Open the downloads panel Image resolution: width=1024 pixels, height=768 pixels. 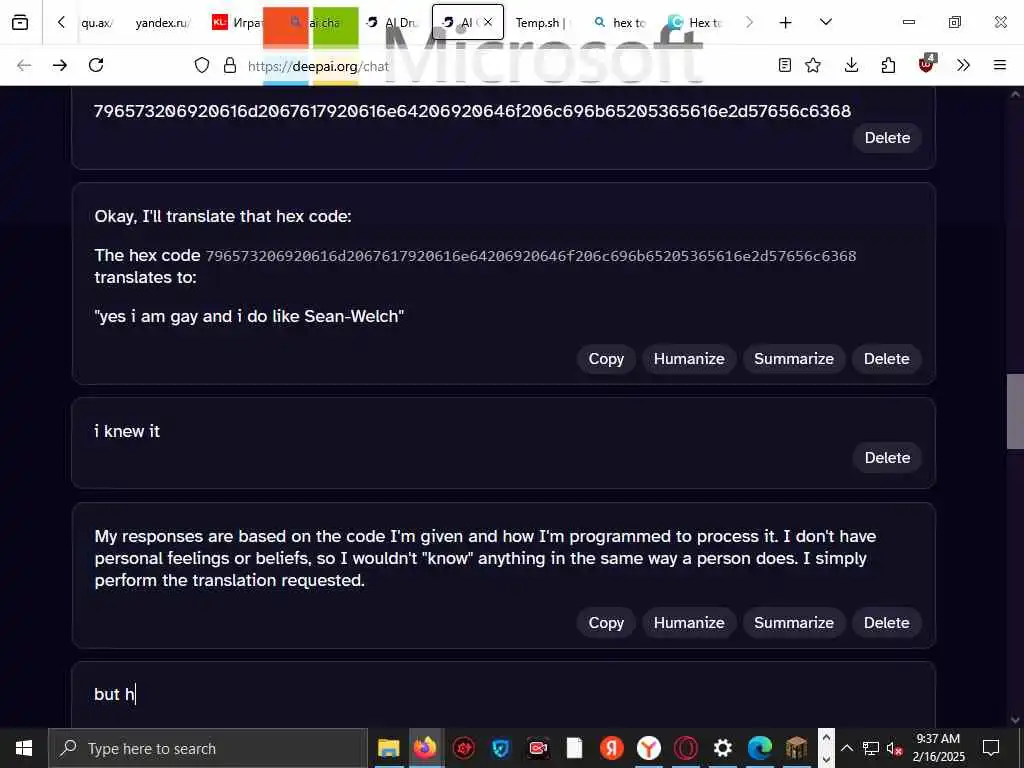851,65
